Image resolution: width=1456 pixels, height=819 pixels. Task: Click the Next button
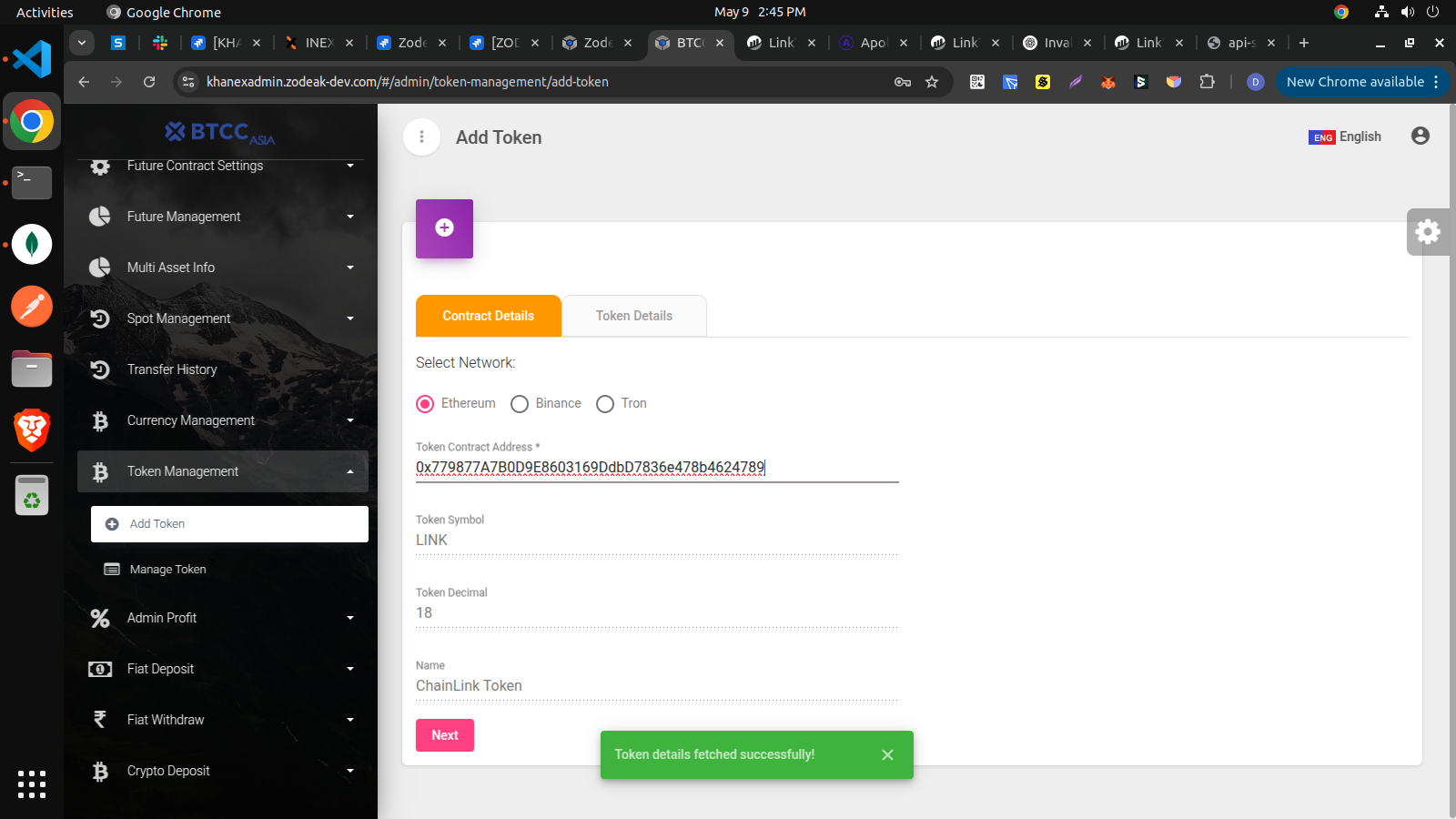coord(445,735)
